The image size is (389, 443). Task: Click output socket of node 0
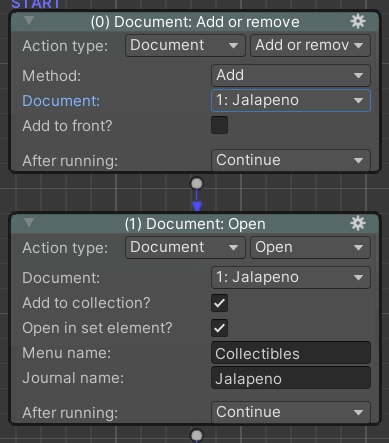pyautogui.click(x=197, y=184)
